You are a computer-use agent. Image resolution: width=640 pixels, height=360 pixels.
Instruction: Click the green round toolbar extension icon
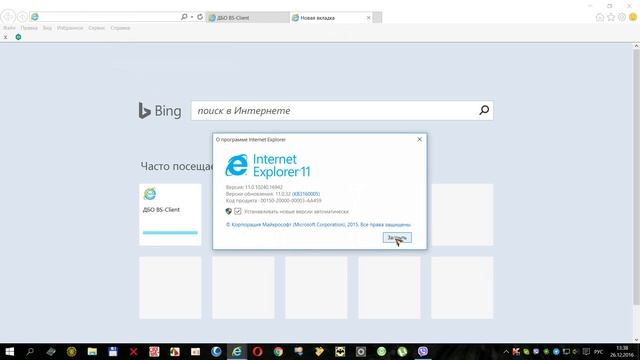tap(18, 37)
